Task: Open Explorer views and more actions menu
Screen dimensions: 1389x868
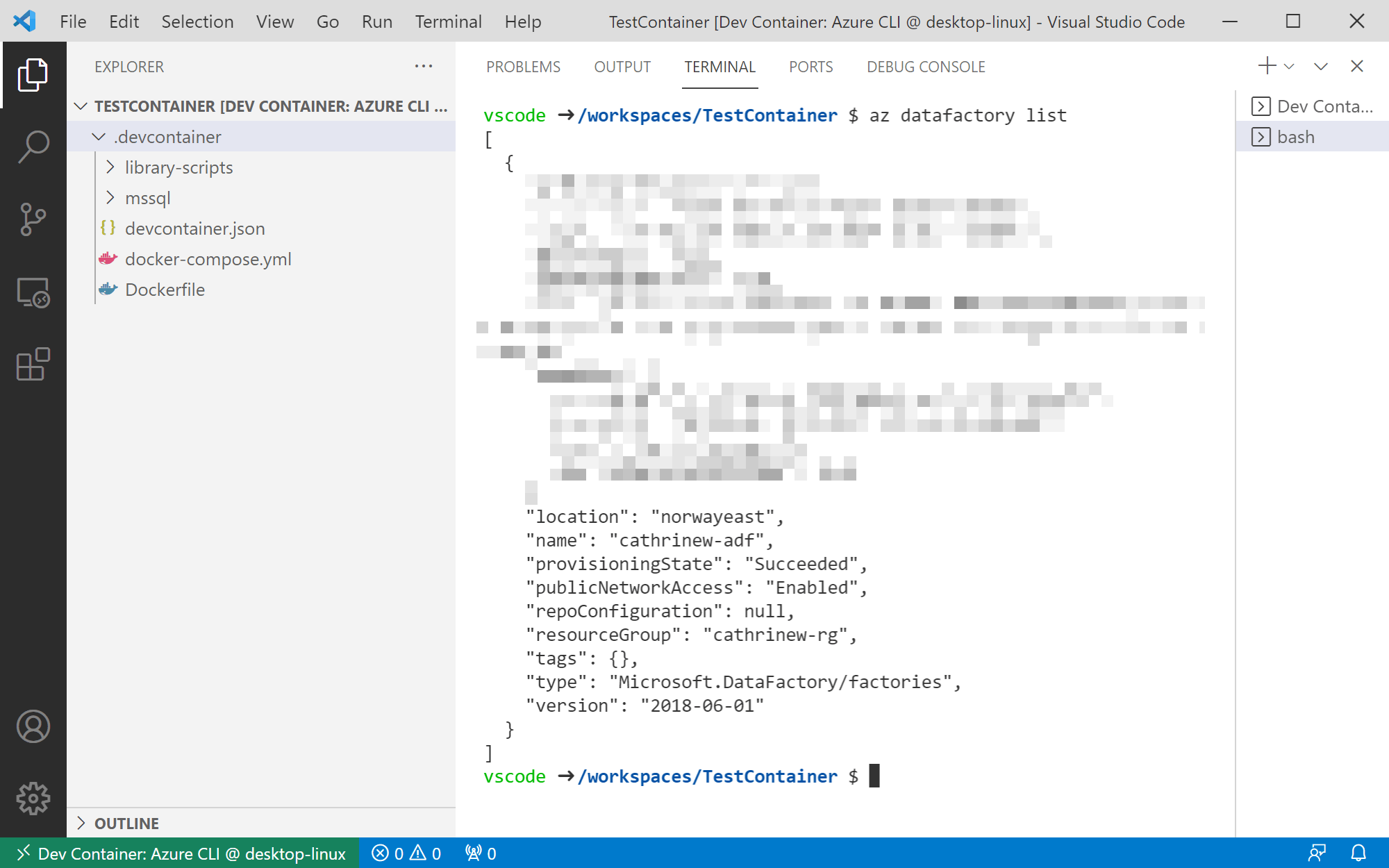Action: 423,67
